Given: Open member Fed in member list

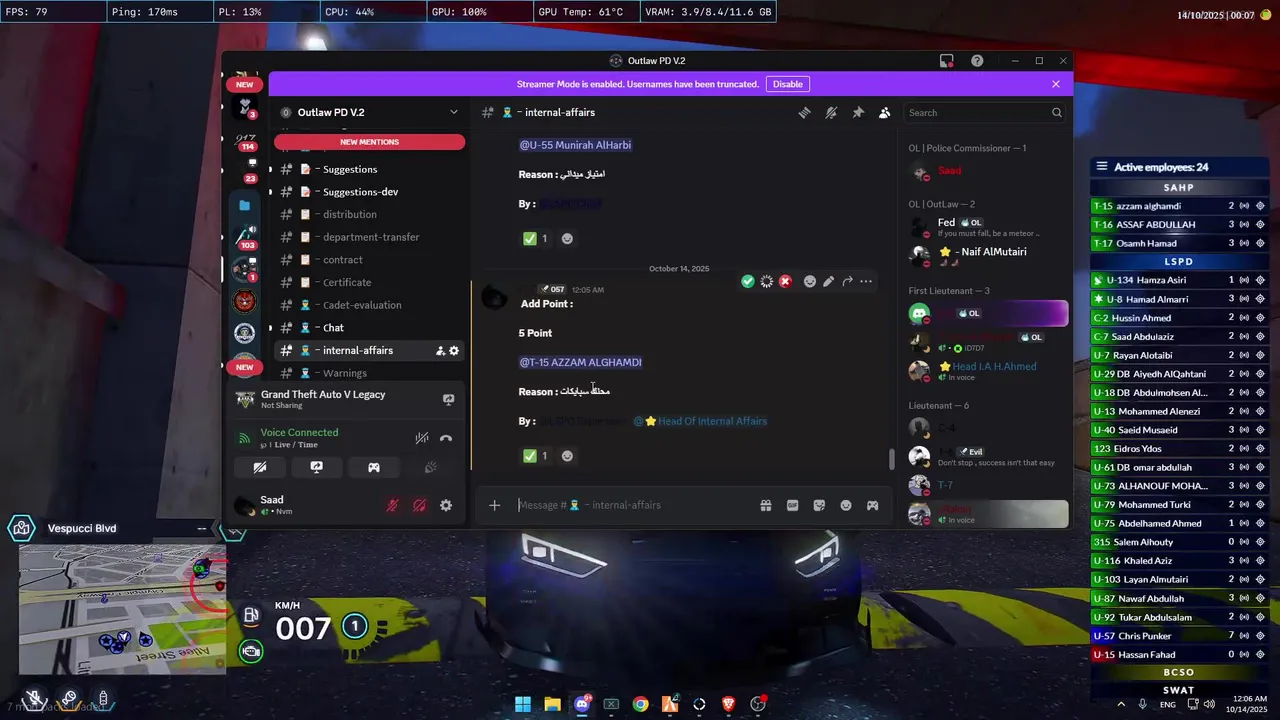Looking at the screenshot, I should 986,227.
